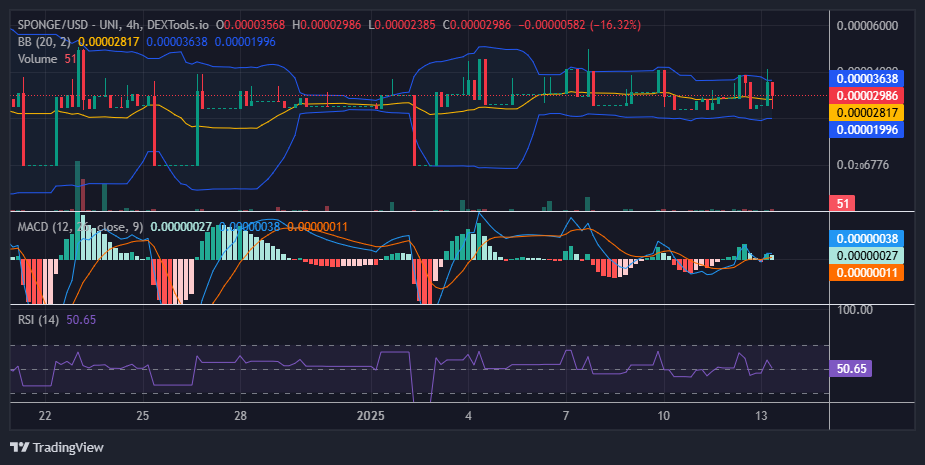Click the date label 7 on time axis
The image size is (925, 465).
pyautogui.click(x=566, y=415)
